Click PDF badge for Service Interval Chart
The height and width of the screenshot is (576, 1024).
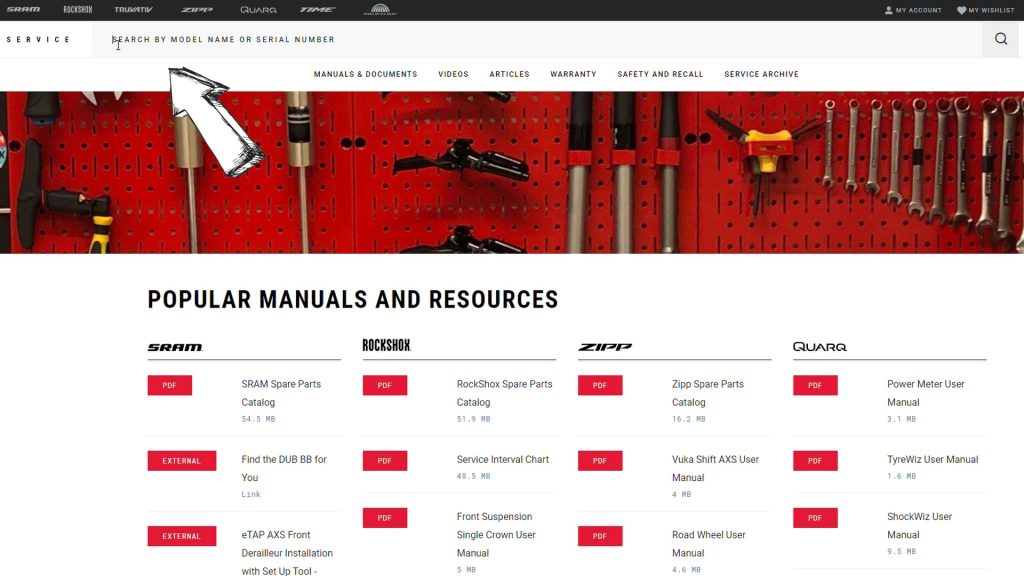[385, 461]
